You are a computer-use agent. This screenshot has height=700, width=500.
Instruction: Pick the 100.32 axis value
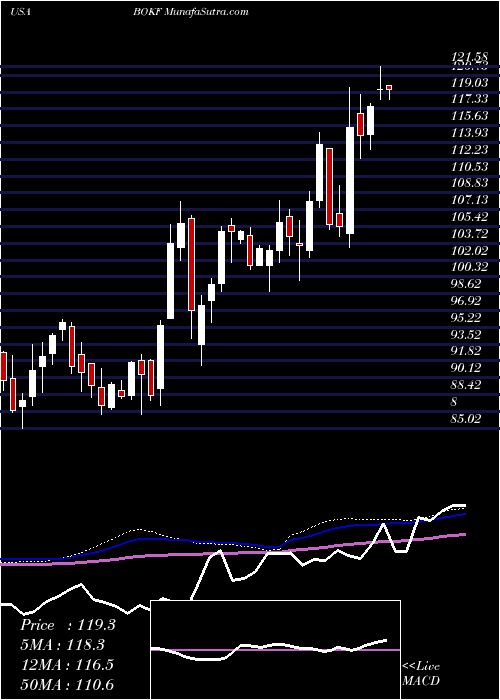tap(469, 268)
